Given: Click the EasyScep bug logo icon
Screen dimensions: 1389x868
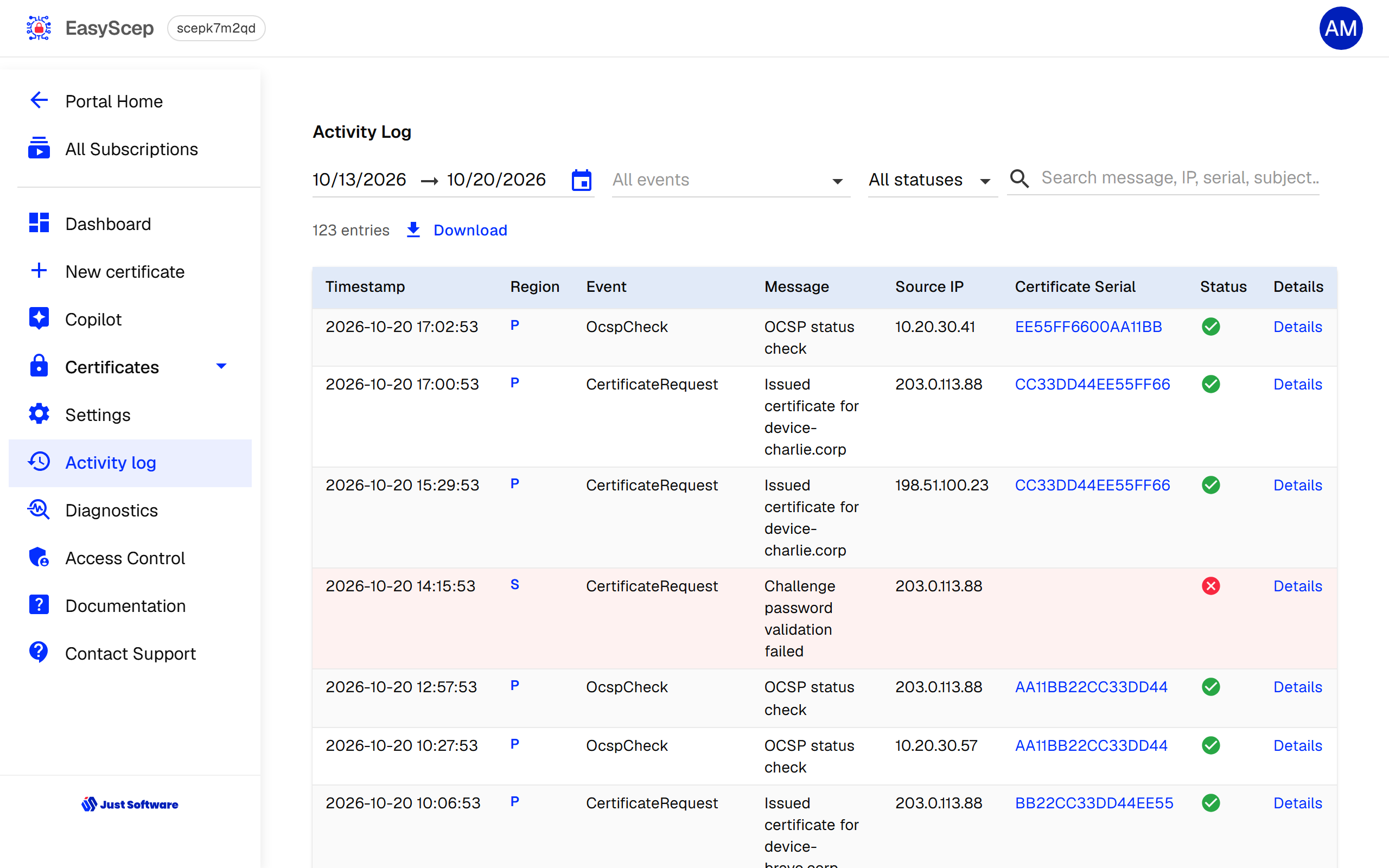Looking at the screenshot, I should tap(39, 28).
